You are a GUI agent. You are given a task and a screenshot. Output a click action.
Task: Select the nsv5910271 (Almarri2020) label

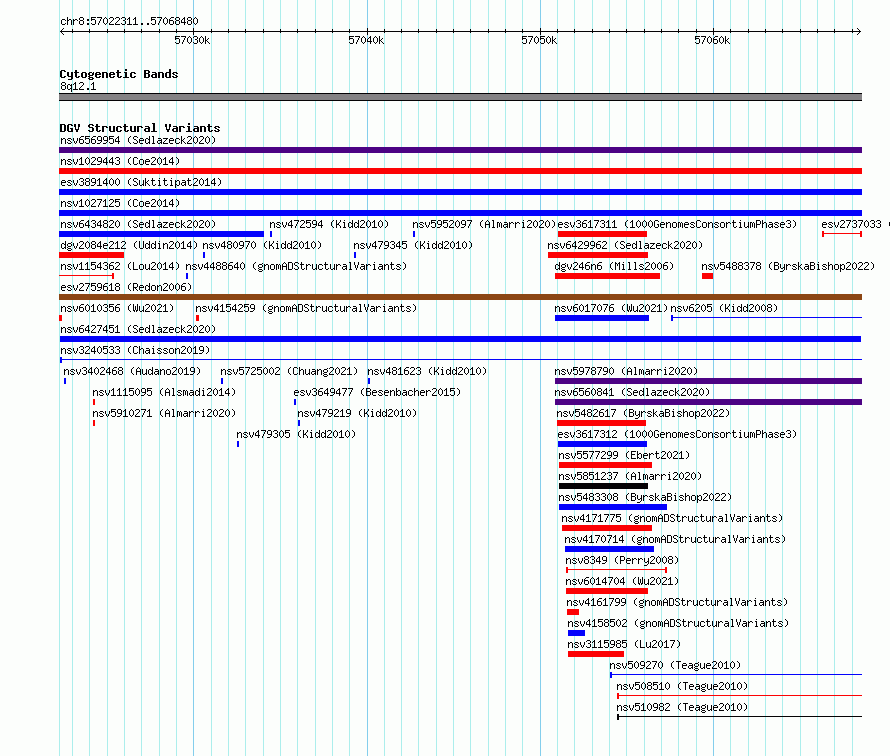164,413
